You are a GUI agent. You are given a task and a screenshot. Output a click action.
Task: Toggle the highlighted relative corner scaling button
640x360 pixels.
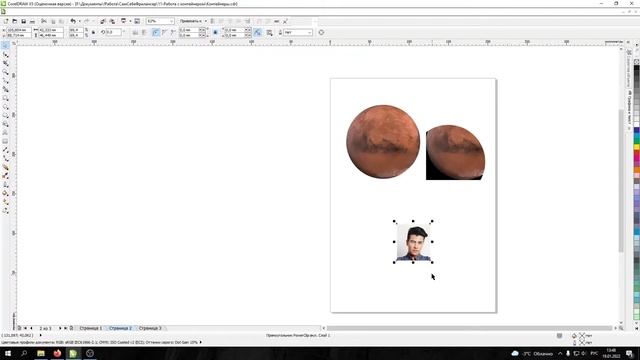(257, 32)
